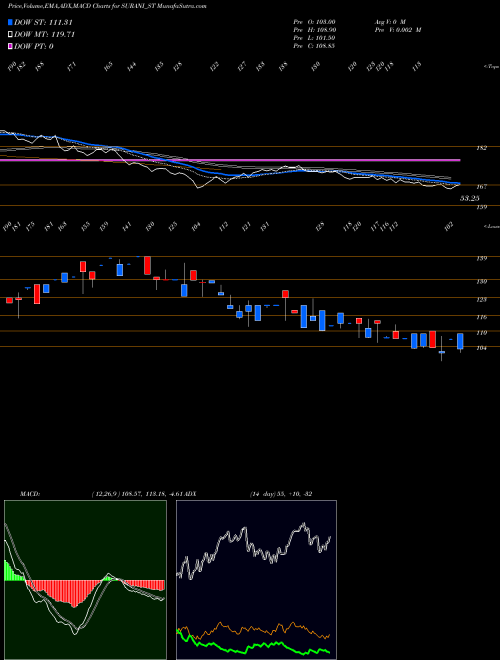Click the blue DOW ST legend square
Viewport: 500px width, 660px height.
click(10, 23)
